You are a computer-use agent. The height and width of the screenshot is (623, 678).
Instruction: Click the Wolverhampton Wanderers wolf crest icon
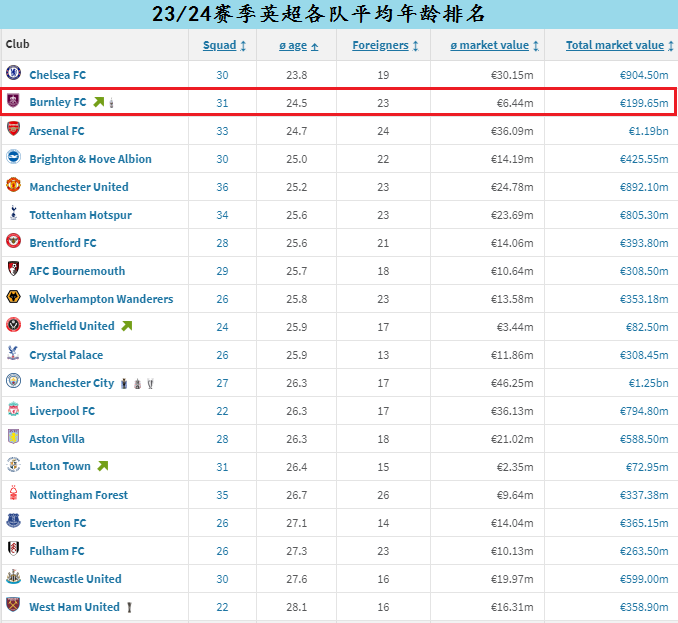(13, 298)
